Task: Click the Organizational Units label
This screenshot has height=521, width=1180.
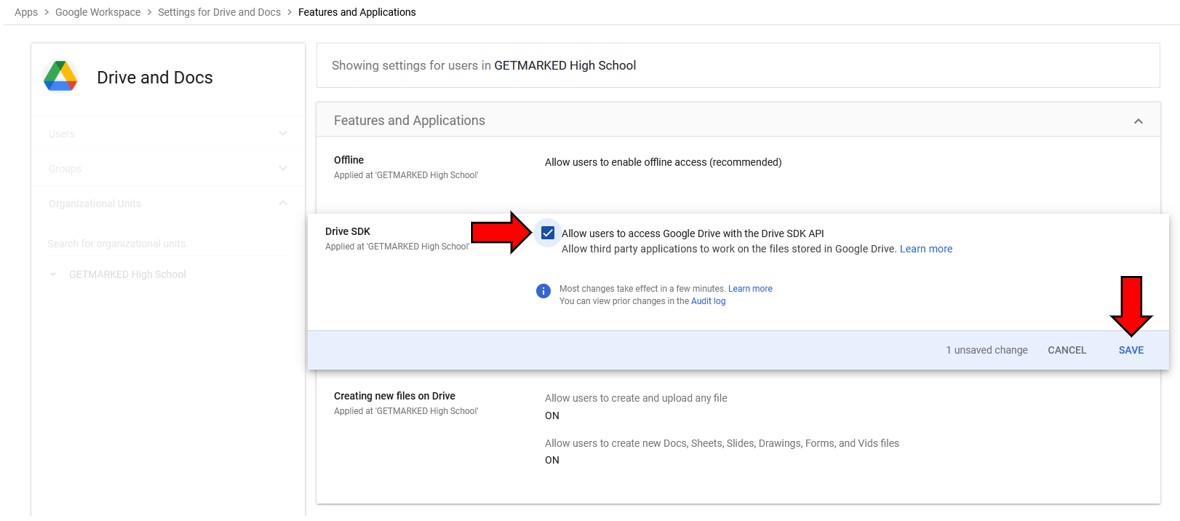Action: point(95,203)
